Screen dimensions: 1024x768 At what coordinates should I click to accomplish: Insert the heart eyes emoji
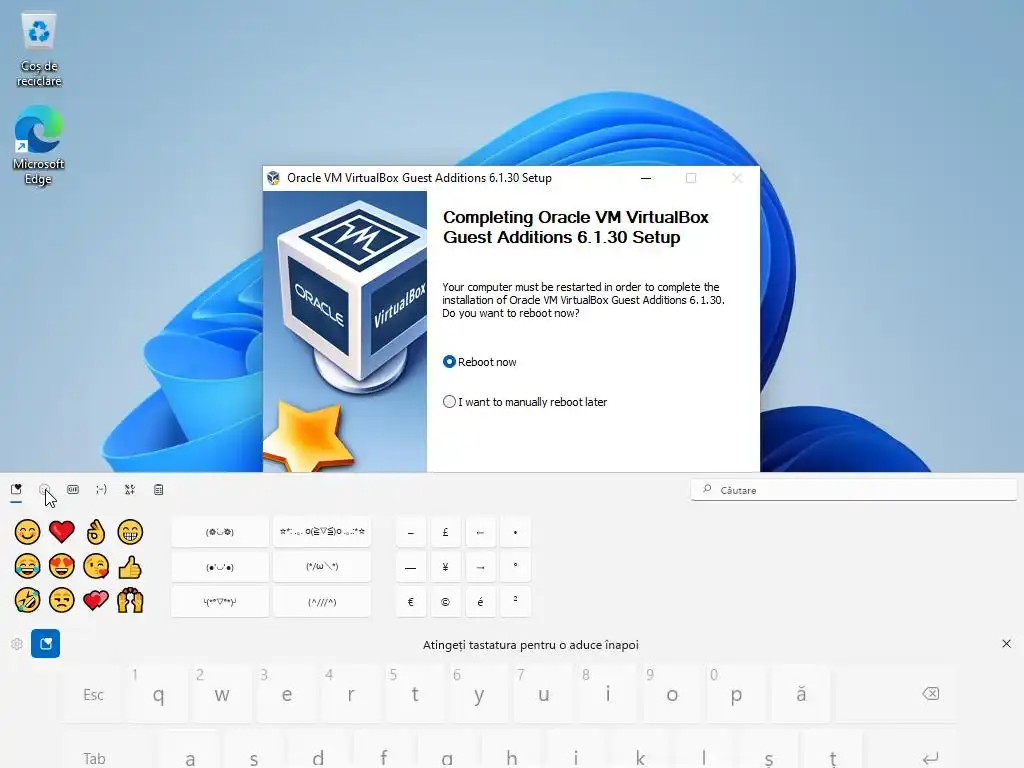[x=61, y=566]
